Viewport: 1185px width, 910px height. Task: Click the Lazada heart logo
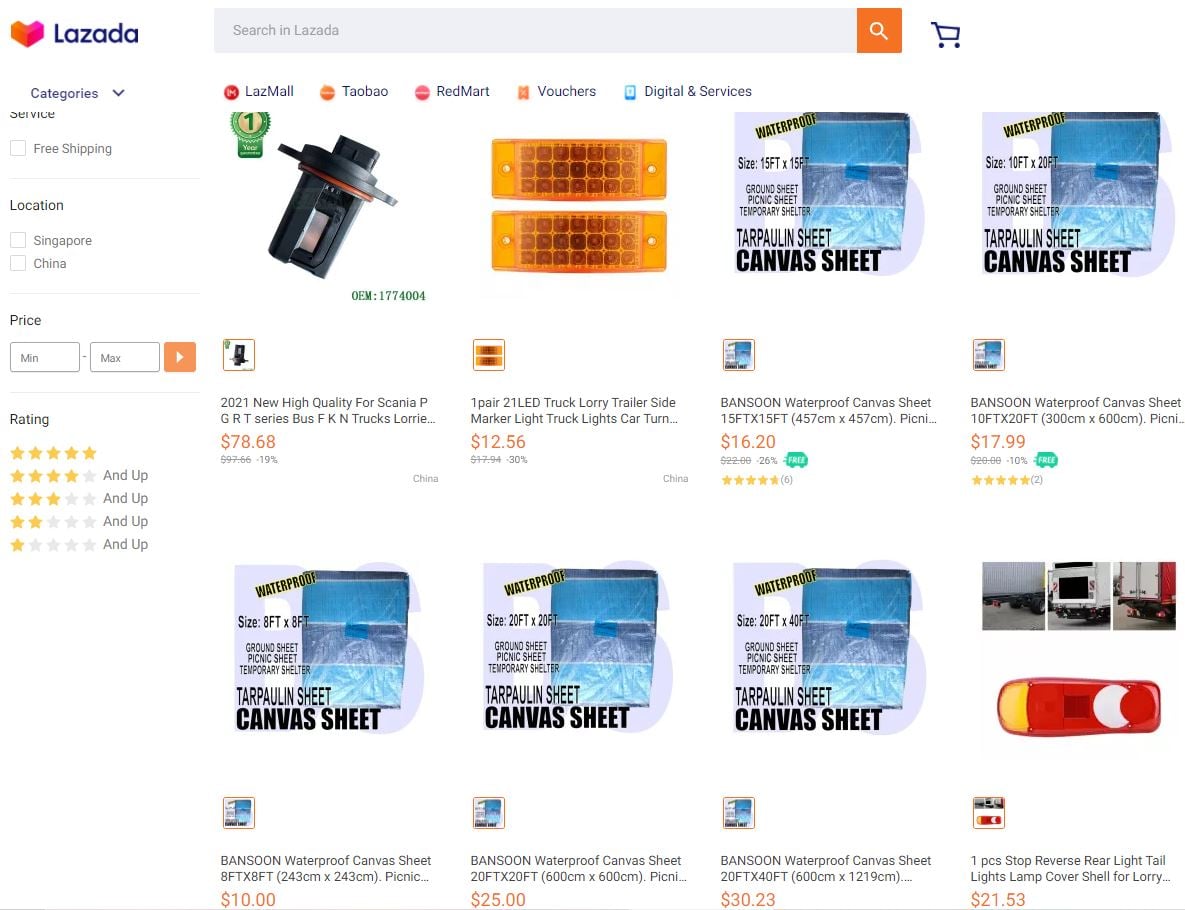point(27,33)
